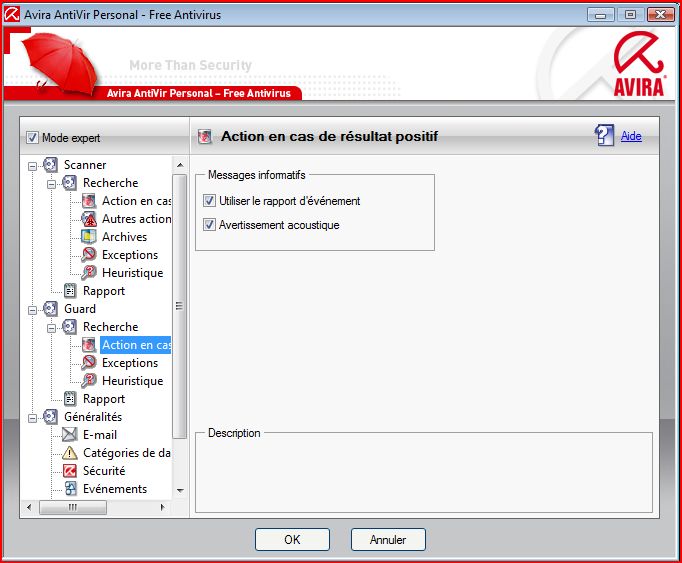Confirm settings with OK button

[x=292, y=540]
